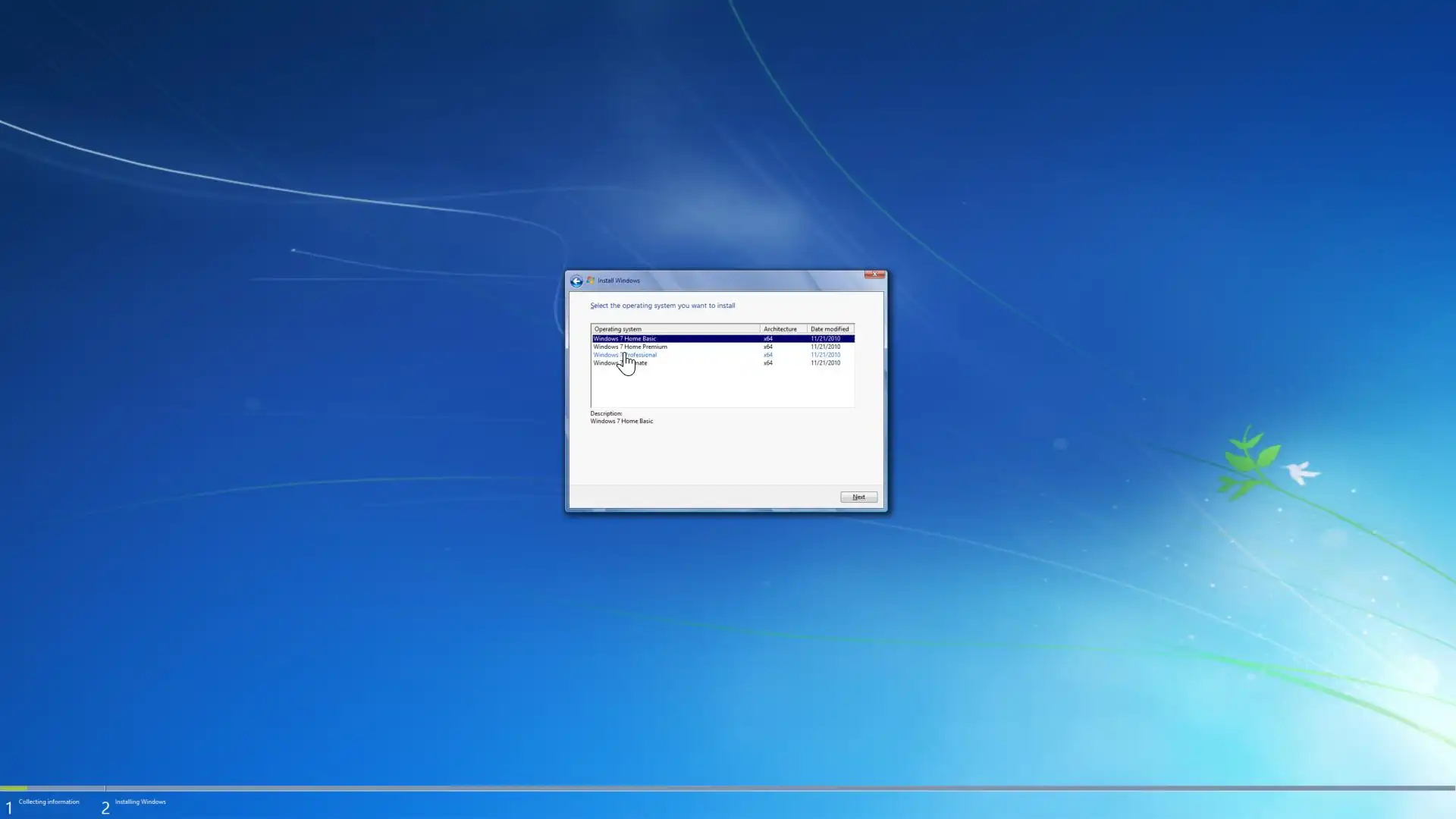Click step 2 Installing Windows label

140,802
